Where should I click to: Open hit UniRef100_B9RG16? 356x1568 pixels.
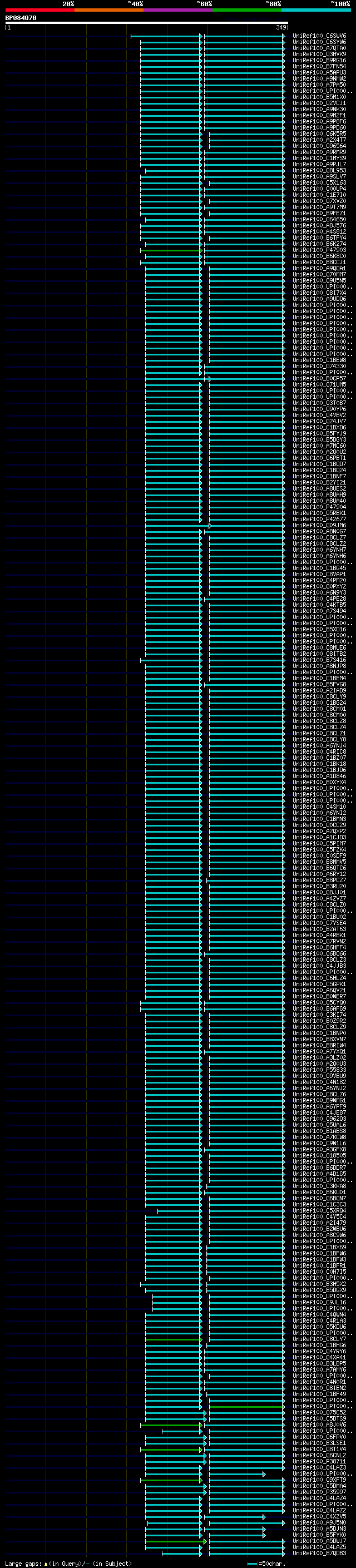319,61
